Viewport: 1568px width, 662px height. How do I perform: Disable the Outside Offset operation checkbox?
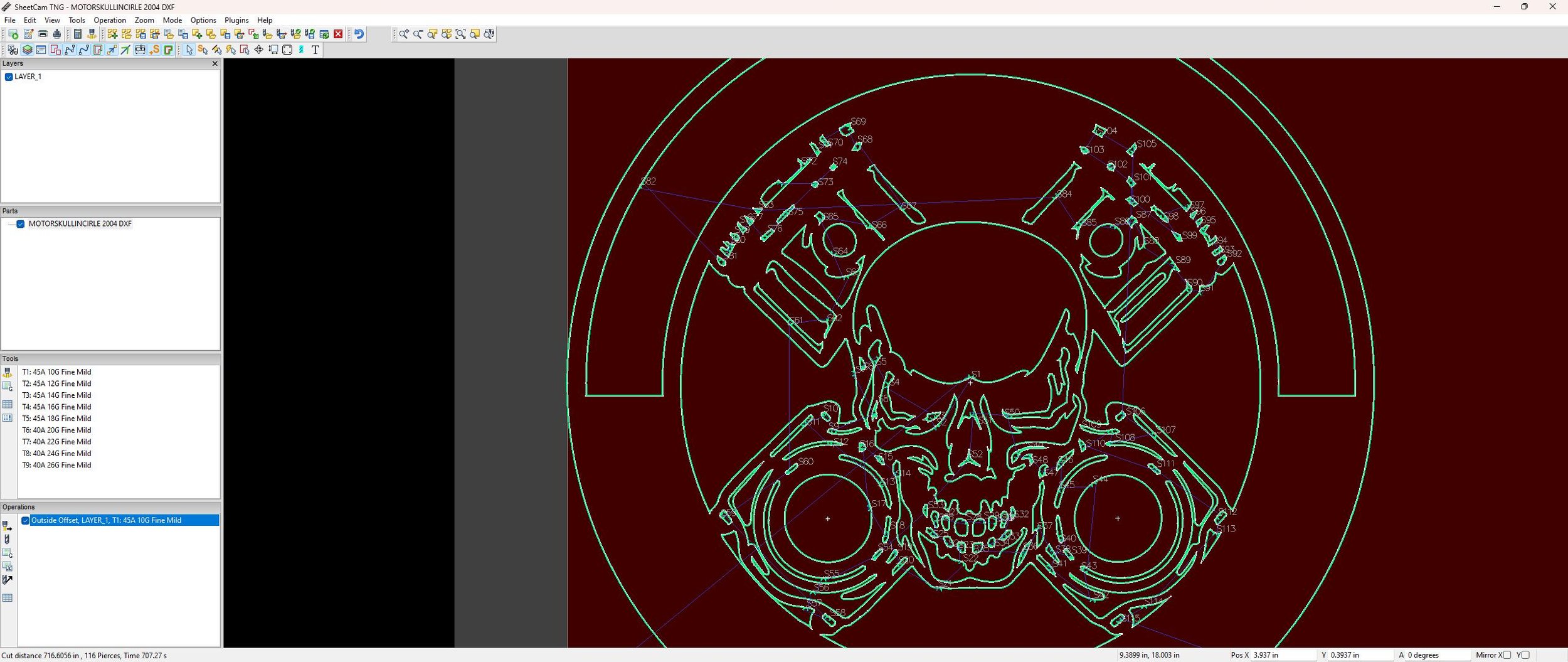(26, 520)
